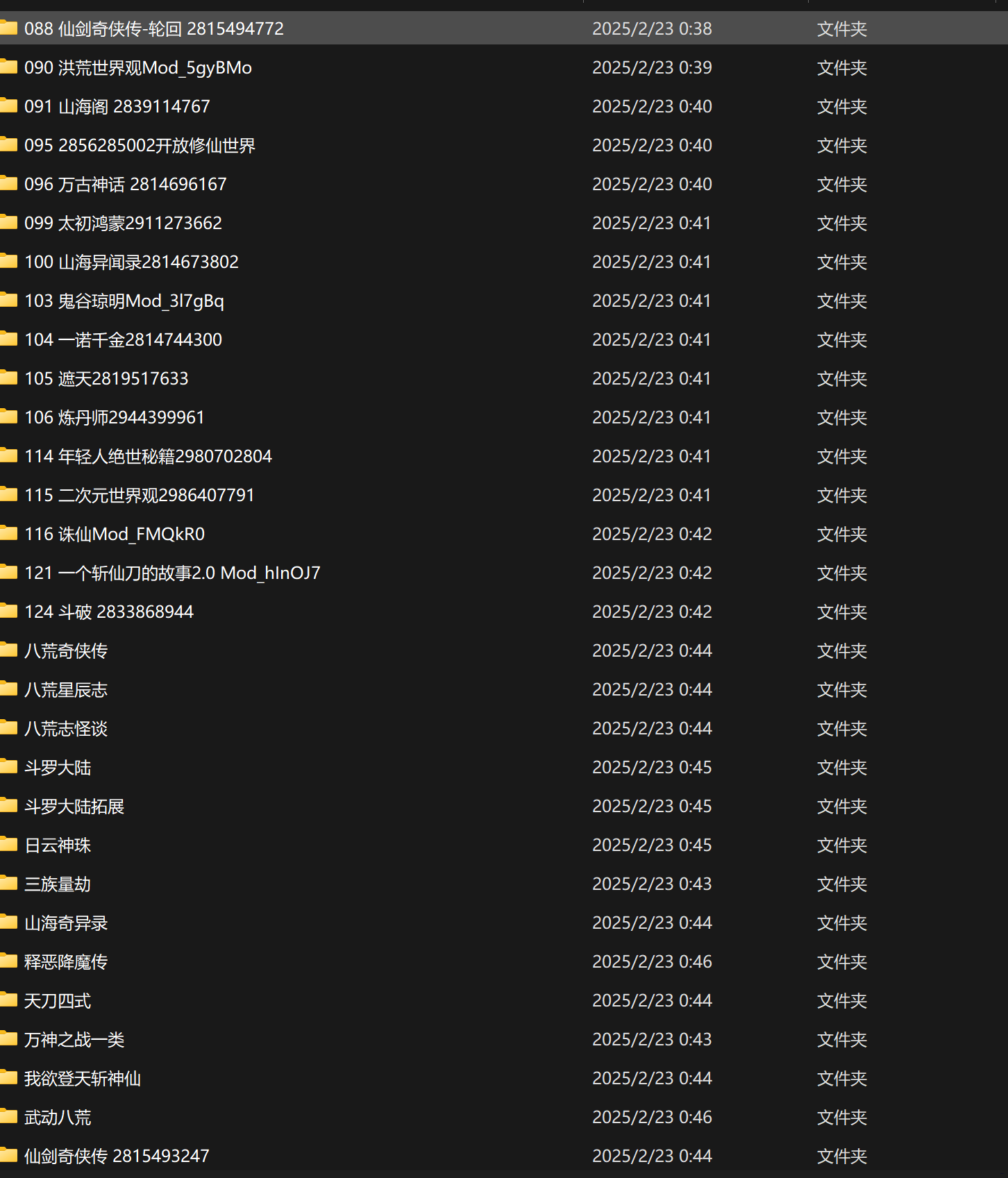Click the 文件夹 type cell of 山海奇异录
The height and width of the screenshot is (1178, 1008).
click(x=841, y=923)
